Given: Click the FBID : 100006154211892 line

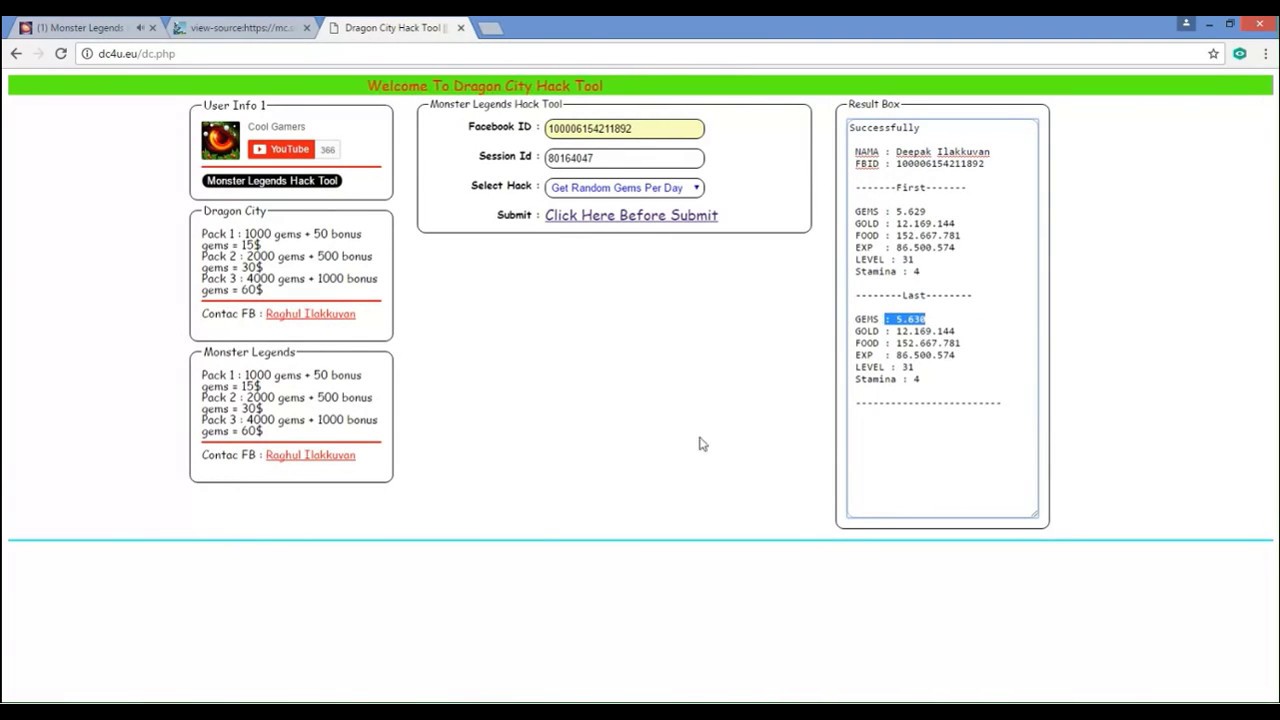Looking at the screenshot, I should [x=919, y=164].
